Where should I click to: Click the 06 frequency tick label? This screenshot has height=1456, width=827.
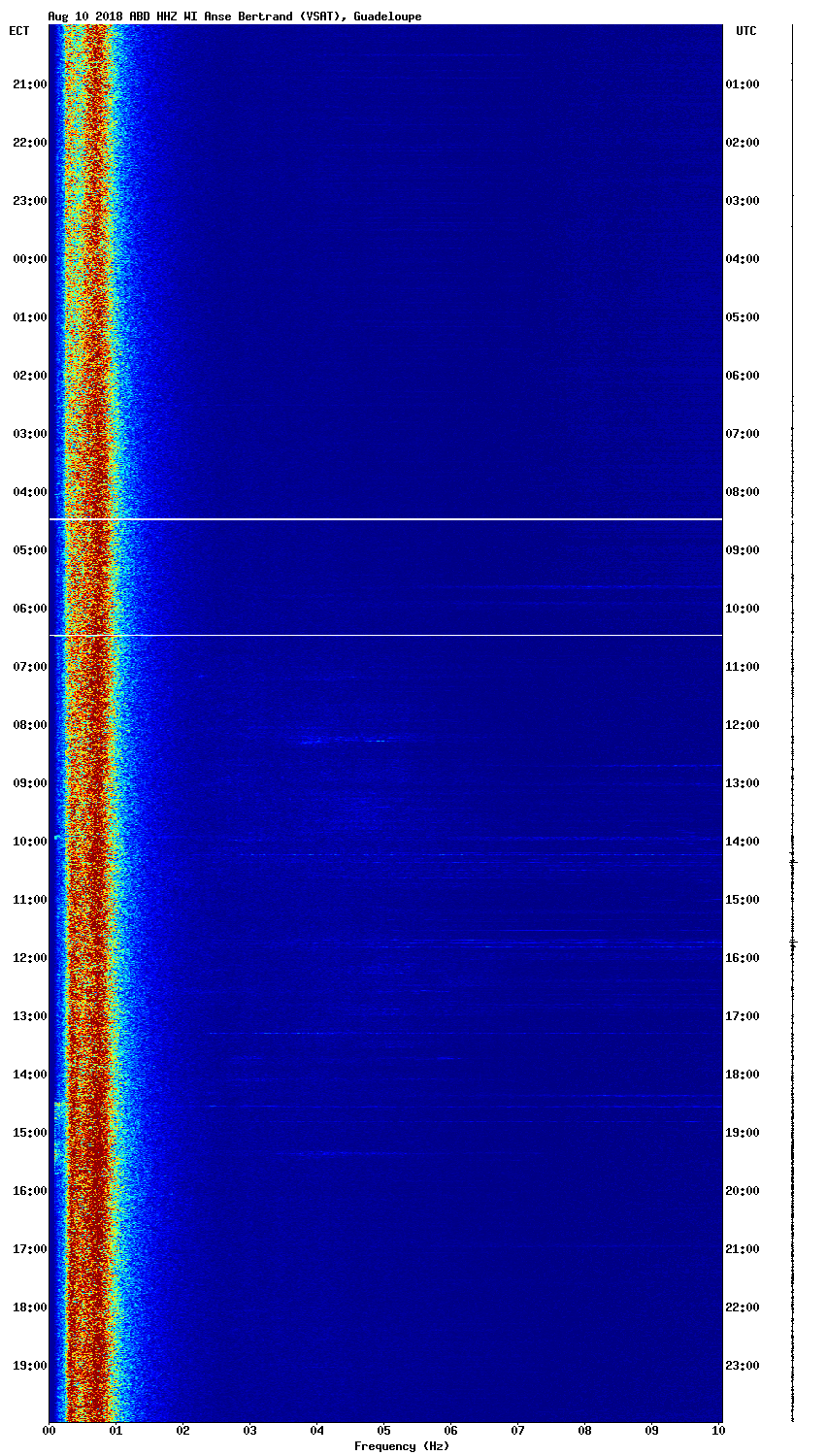point(451,1431)
